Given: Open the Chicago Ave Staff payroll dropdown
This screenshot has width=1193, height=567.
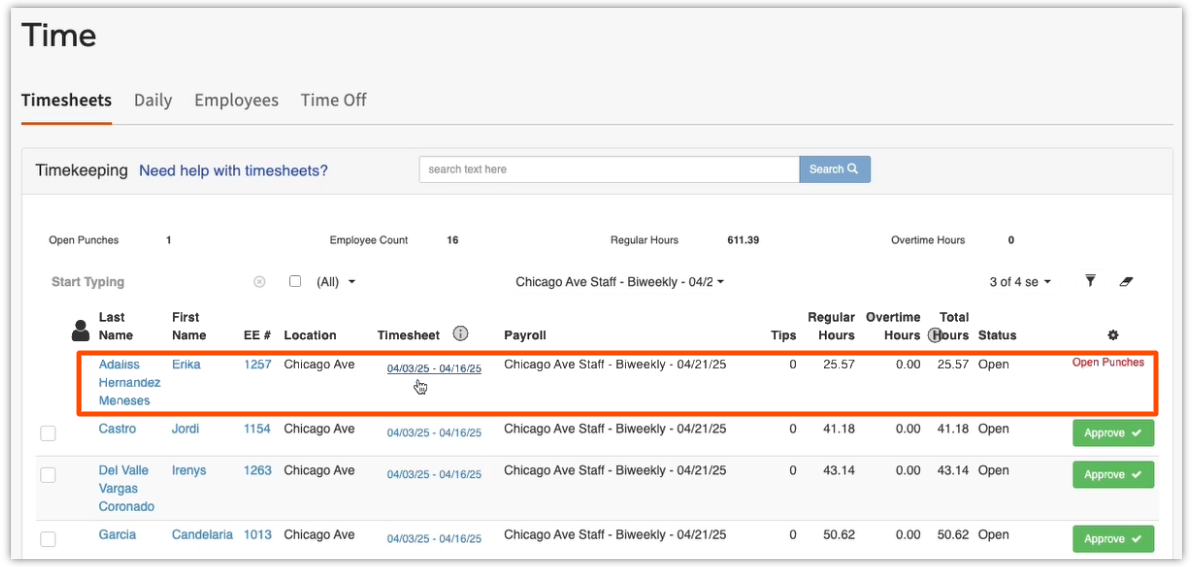Looking at the screenshot, I should 620,282.
